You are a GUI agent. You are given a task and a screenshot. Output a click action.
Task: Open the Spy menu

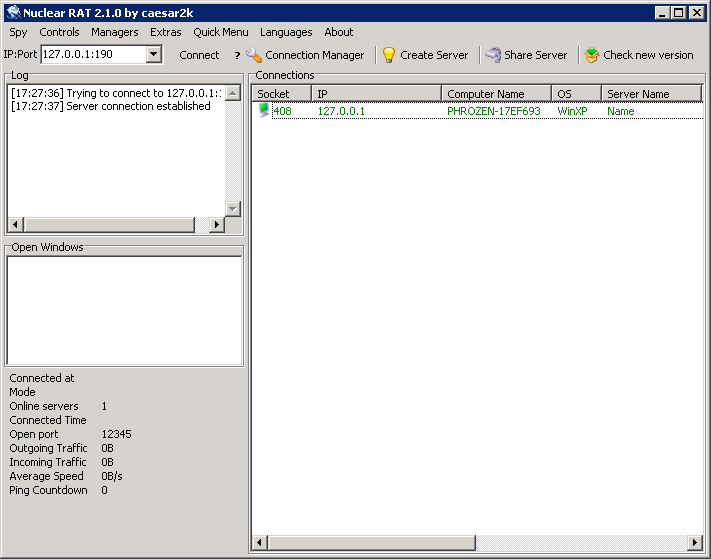pyautogui.click(x=19, y=32)
